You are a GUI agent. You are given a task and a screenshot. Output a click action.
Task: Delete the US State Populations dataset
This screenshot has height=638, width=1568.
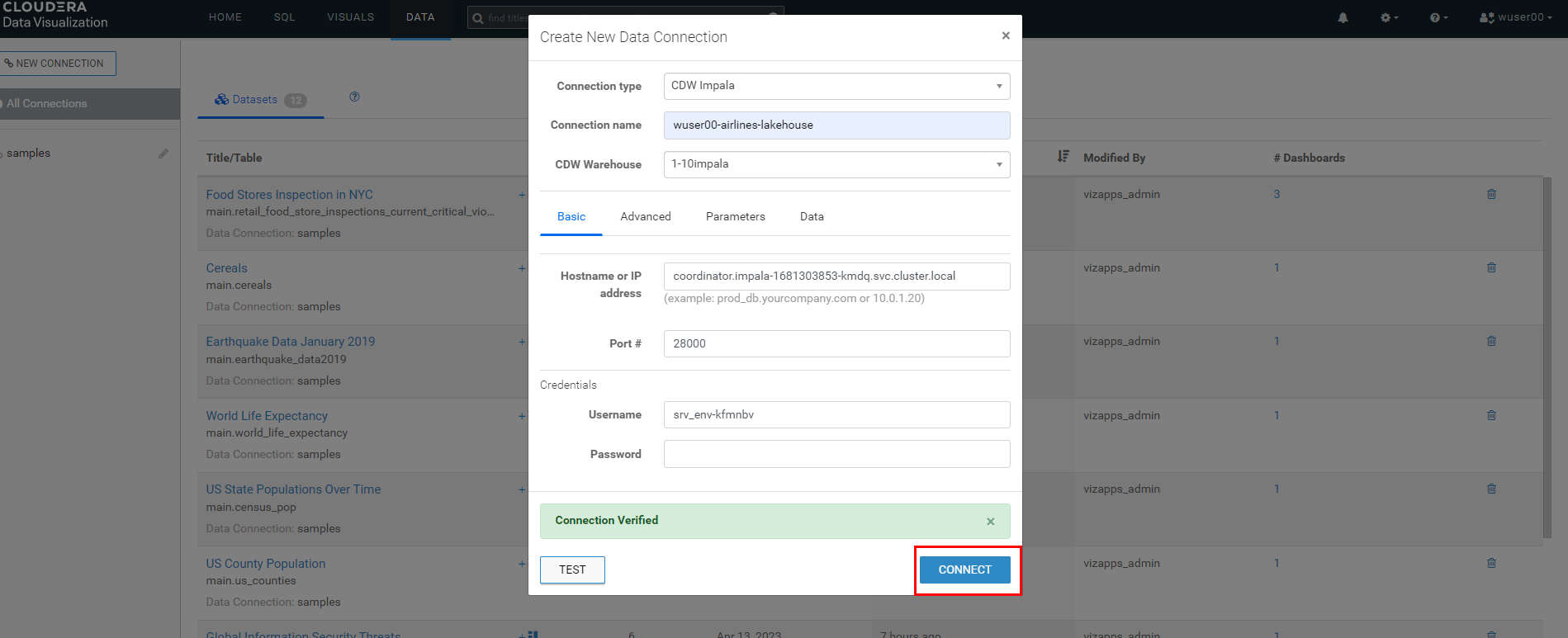tap(1491, 489)
